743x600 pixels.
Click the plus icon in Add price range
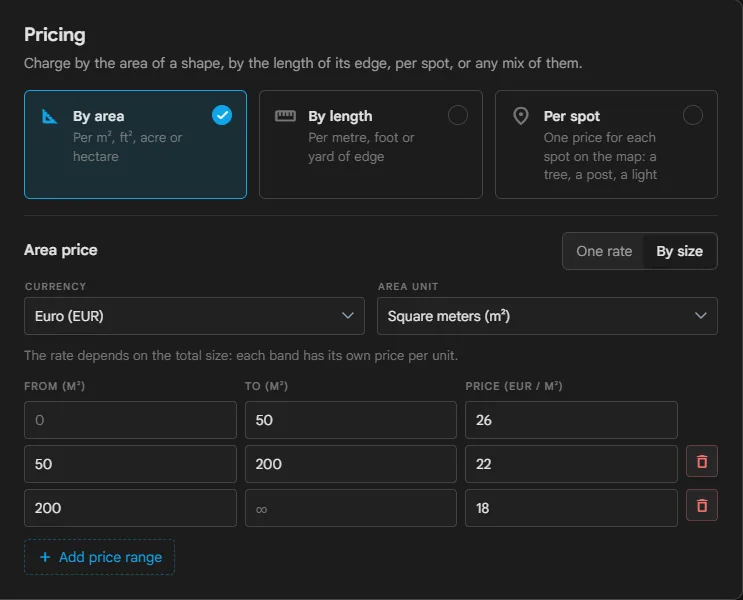pos(45,557)
